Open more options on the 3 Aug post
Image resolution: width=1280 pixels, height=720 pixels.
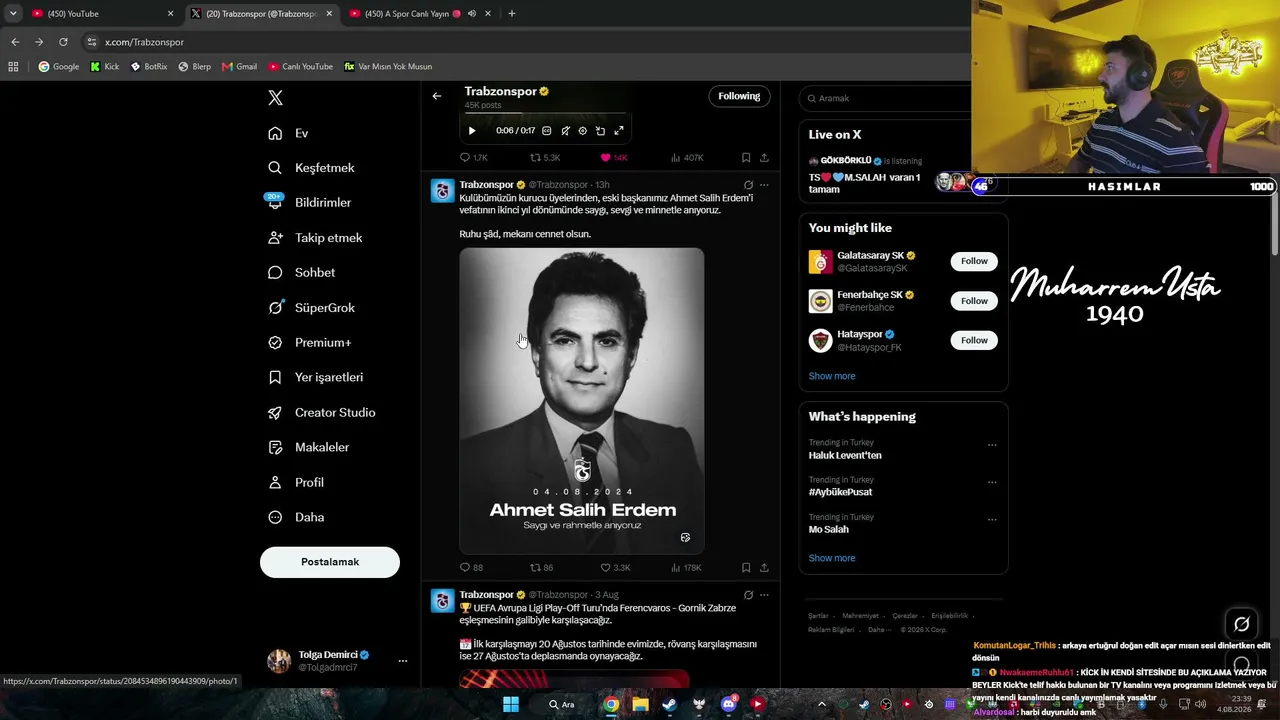point(764,595)
